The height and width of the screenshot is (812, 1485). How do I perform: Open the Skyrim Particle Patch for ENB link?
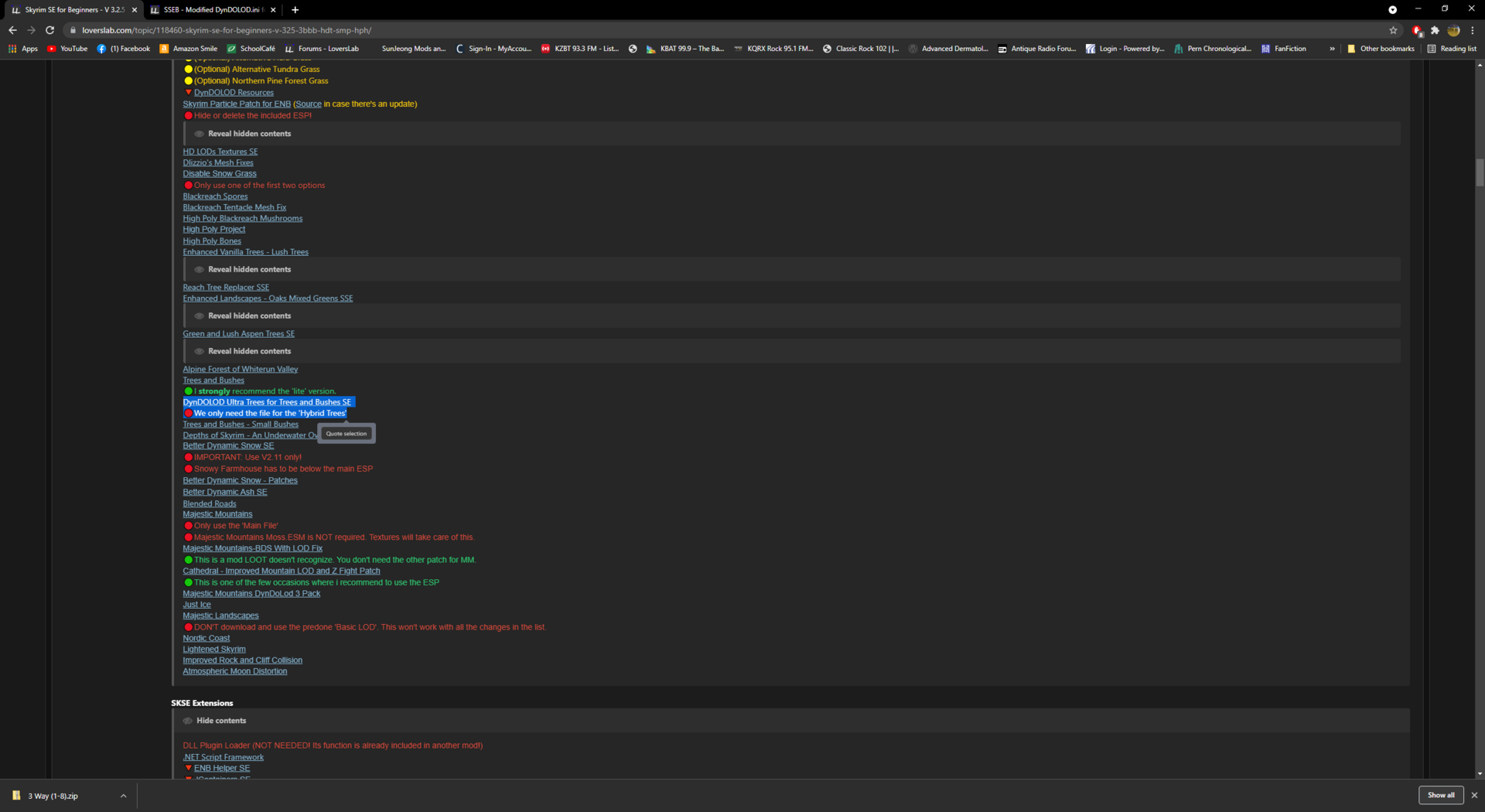click(x=237, y=104)
